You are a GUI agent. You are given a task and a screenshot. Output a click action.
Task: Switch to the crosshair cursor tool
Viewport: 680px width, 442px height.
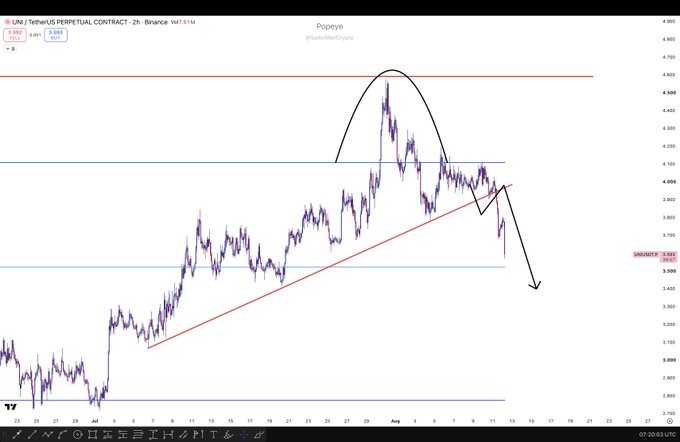[x=244, y=434]
